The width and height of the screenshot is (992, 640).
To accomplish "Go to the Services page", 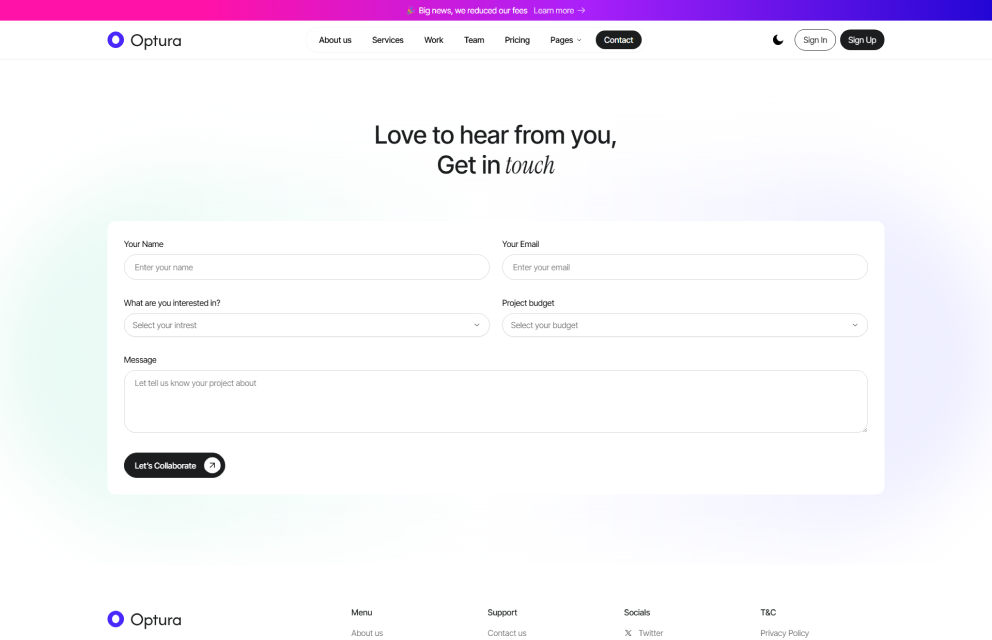I will coord(387,40).
